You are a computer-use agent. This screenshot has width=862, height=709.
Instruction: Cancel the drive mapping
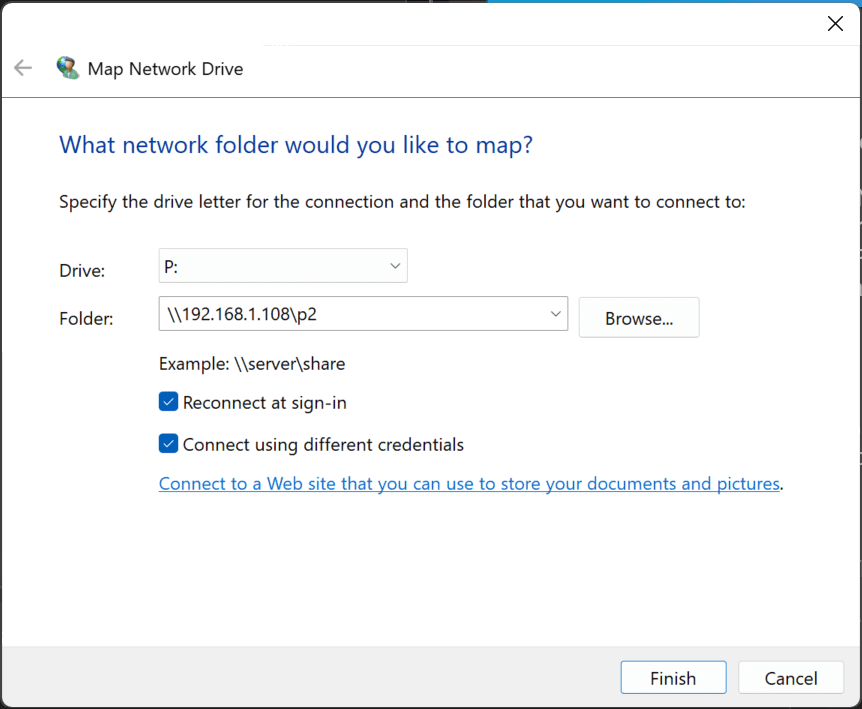(x=791, y=678)
